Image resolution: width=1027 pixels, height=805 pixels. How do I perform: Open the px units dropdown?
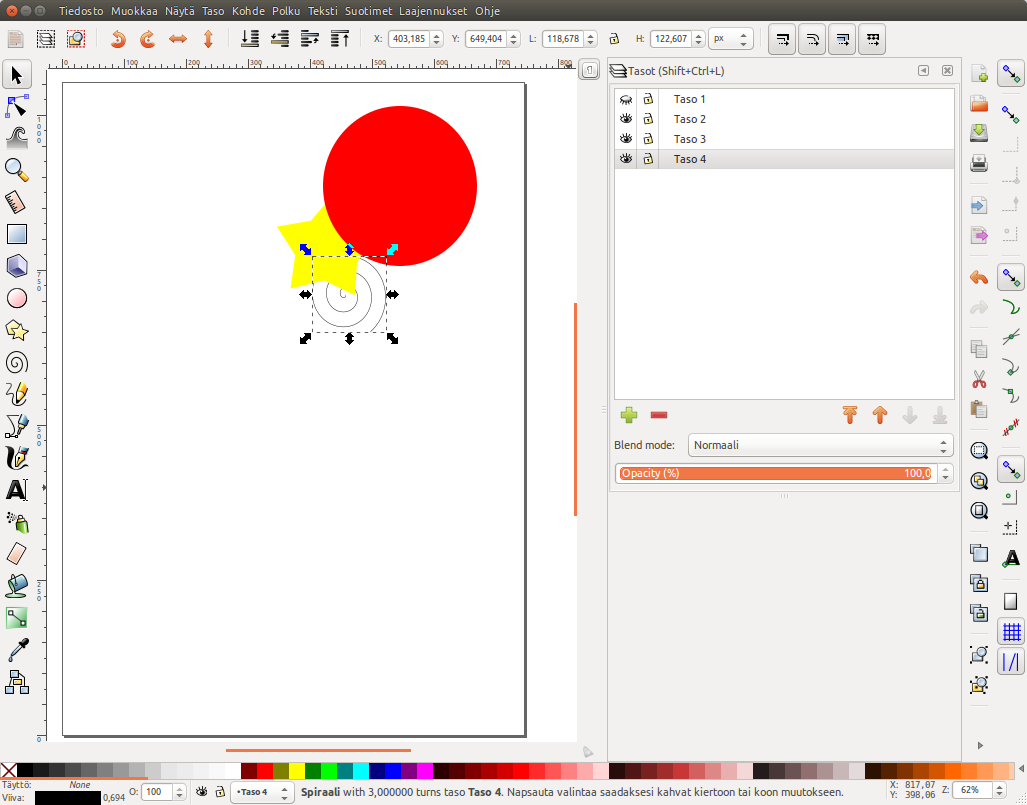pos(731,39)
